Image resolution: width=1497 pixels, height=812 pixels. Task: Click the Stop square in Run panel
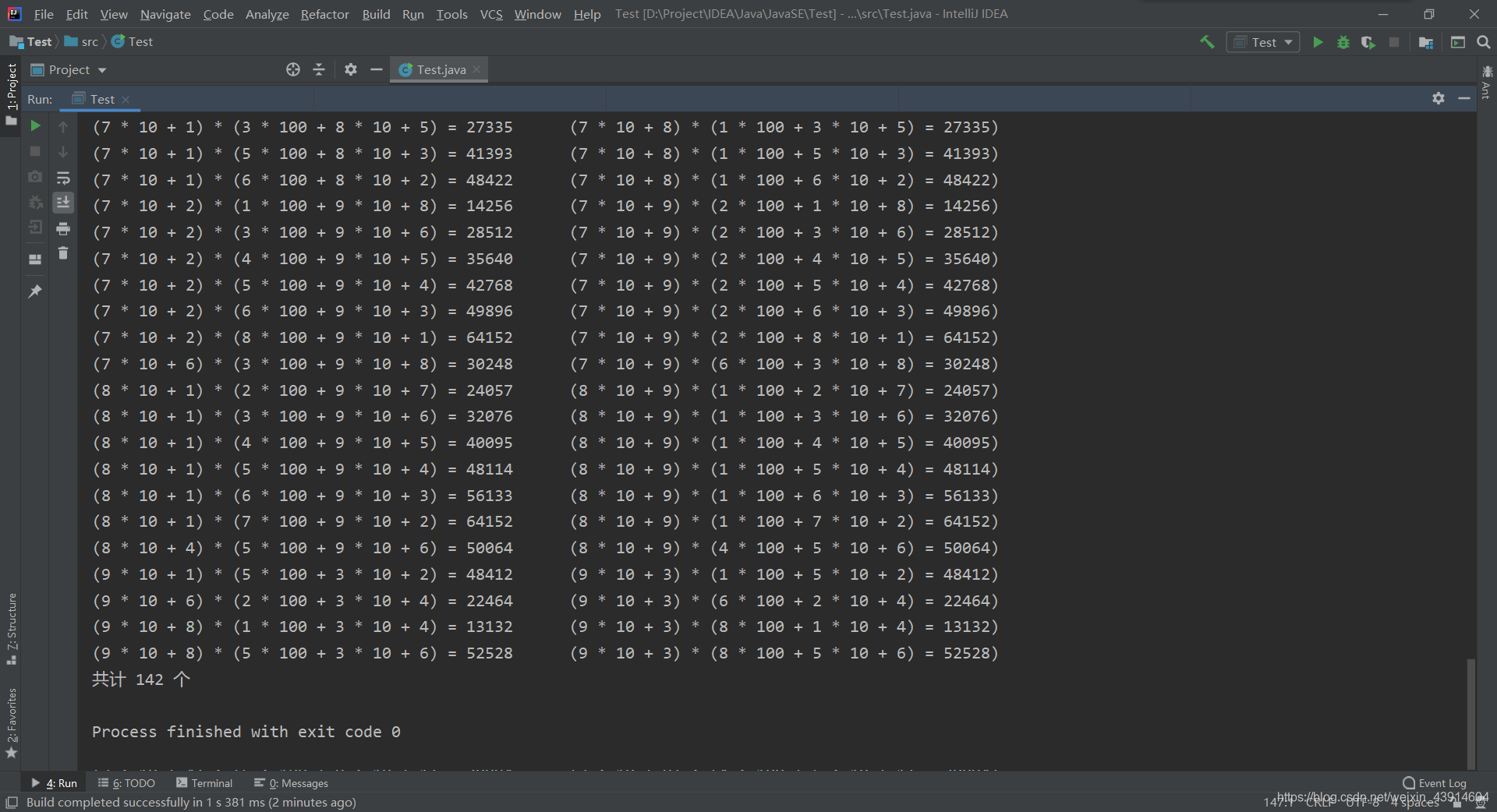[x=35, y=151]
